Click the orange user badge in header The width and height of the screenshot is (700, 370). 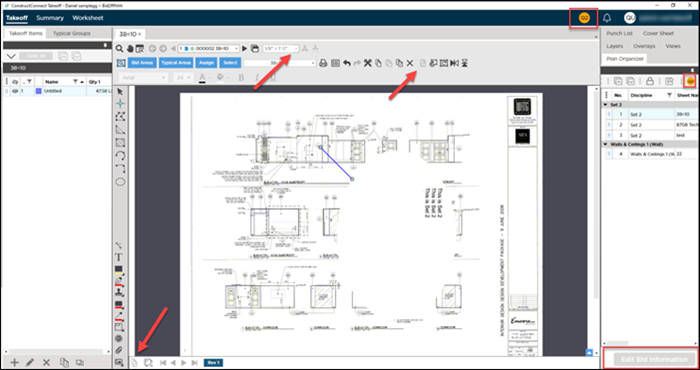click(x=584, y=18)
